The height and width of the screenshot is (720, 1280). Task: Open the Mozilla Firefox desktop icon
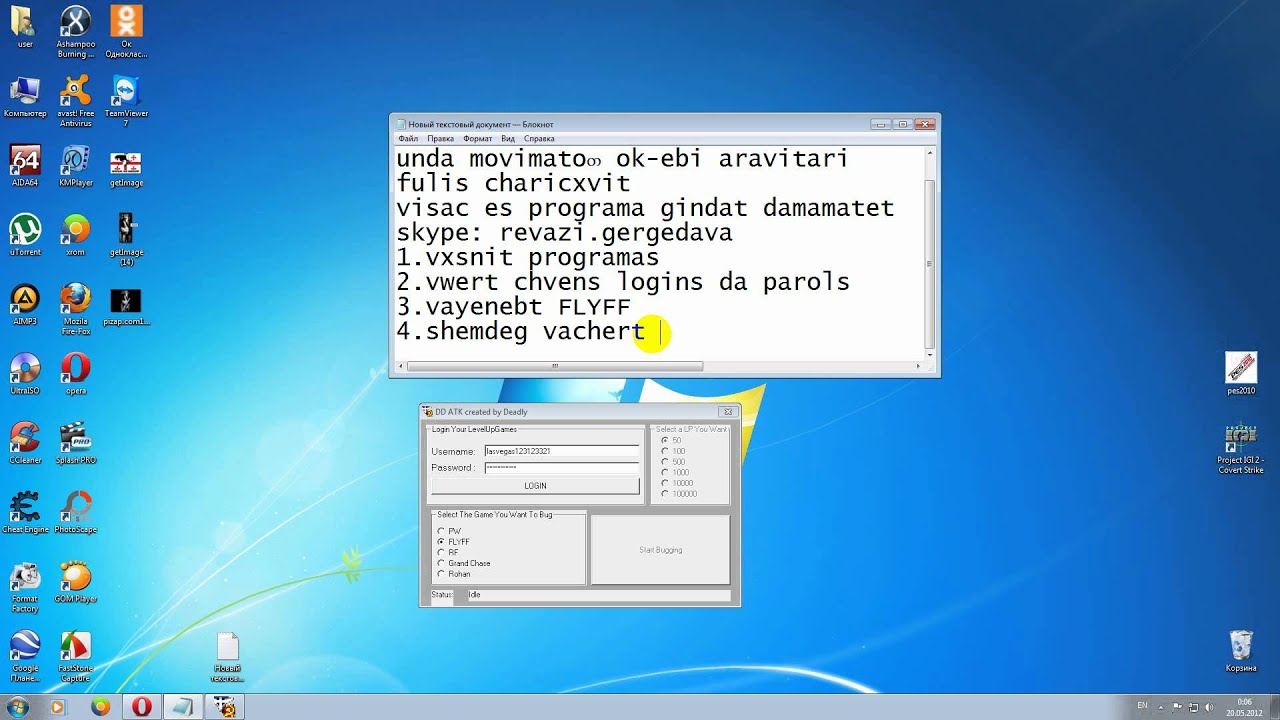tap(75, 310)
